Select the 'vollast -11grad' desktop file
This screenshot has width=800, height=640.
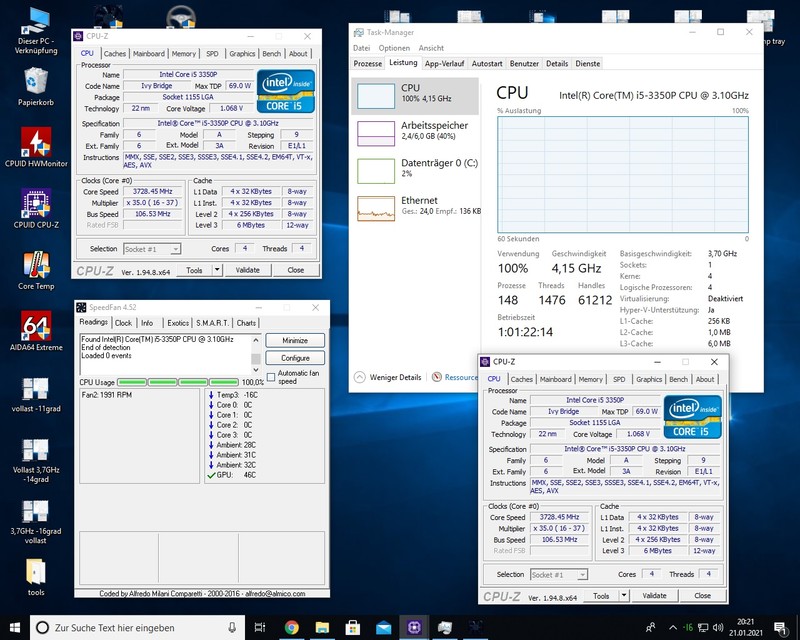tap(36, 394)
